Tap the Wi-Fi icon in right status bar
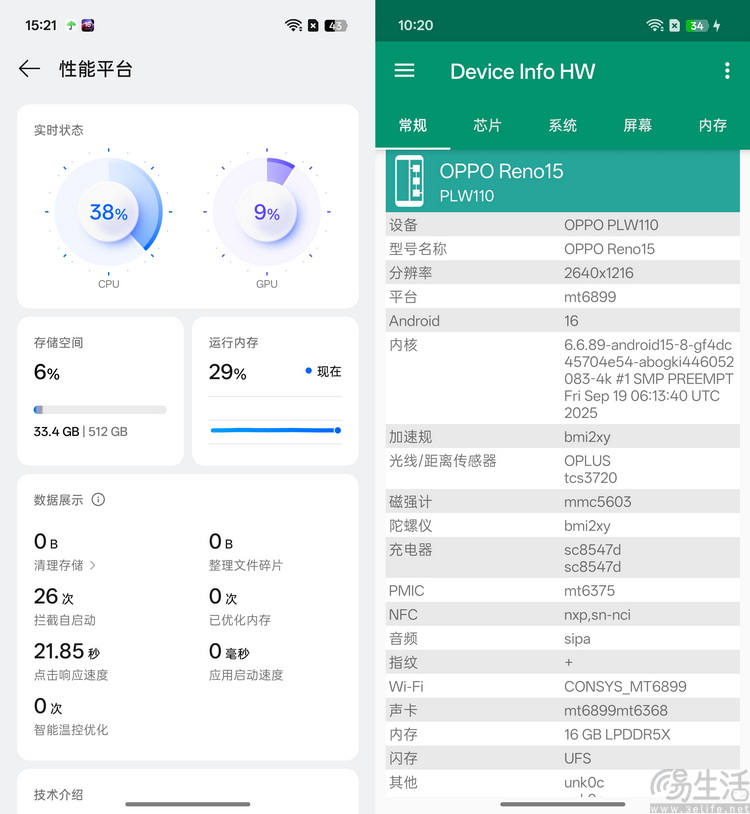750x814 pixels. [654, 25]
